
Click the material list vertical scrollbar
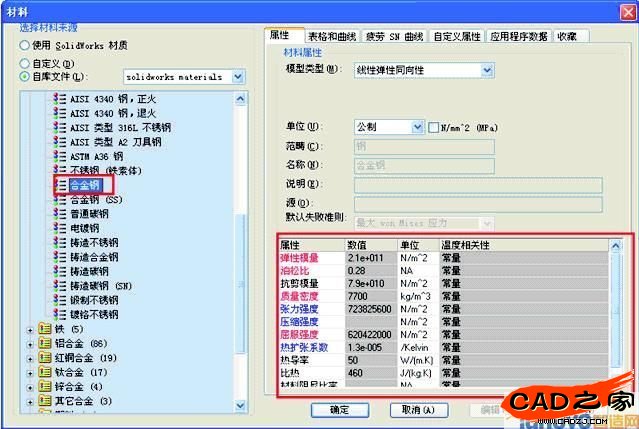(x=240, y=250)
